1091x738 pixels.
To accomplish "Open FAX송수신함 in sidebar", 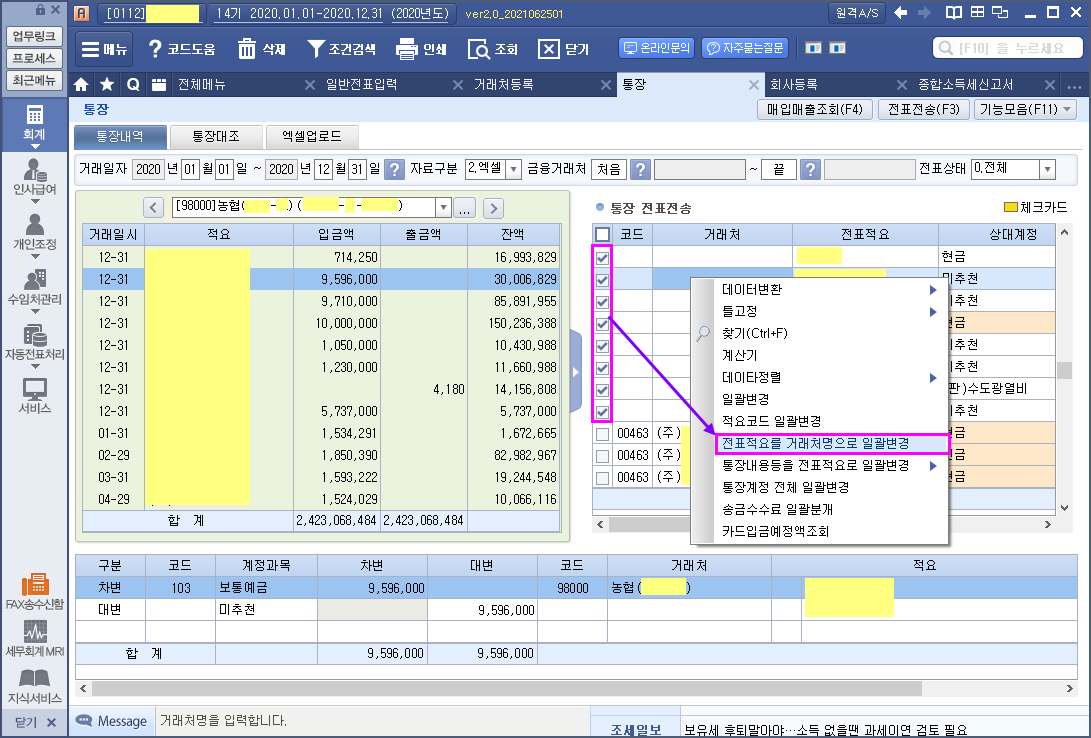I will point(35,592).
